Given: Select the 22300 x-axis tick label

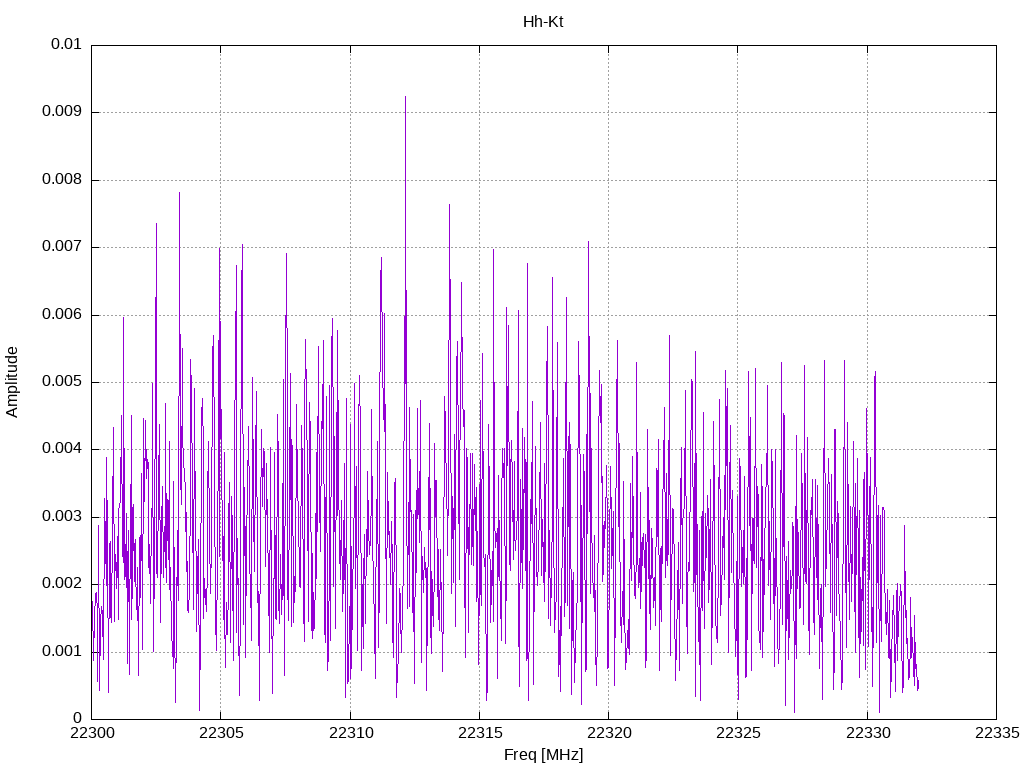Looking at the screenshot, I should (x=91, y=734).
